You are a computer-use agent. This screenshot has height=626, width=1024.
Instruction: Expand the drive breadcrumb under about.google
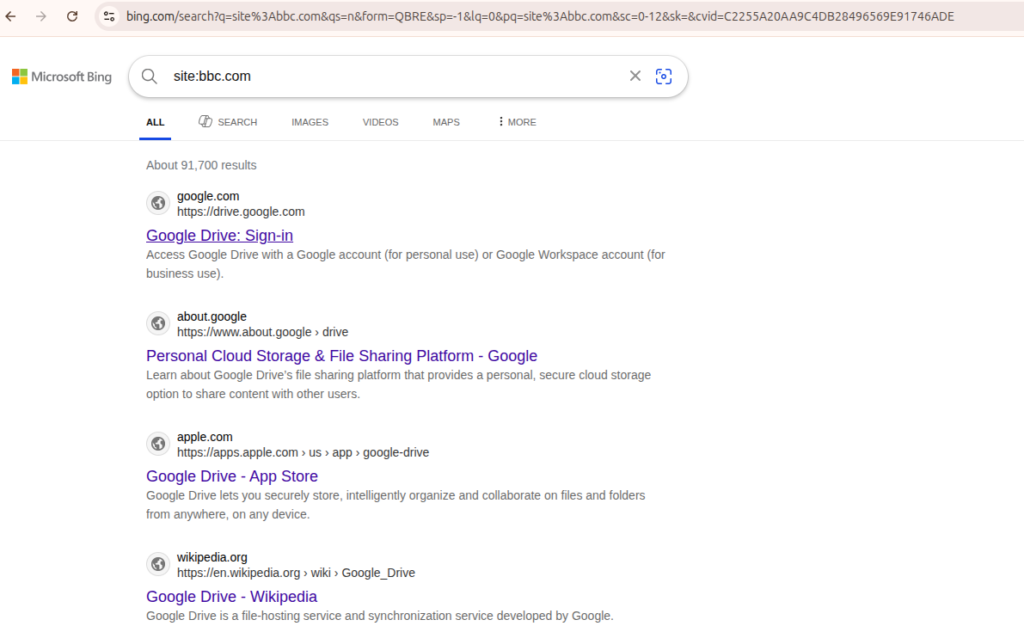[x=335, y=331]
